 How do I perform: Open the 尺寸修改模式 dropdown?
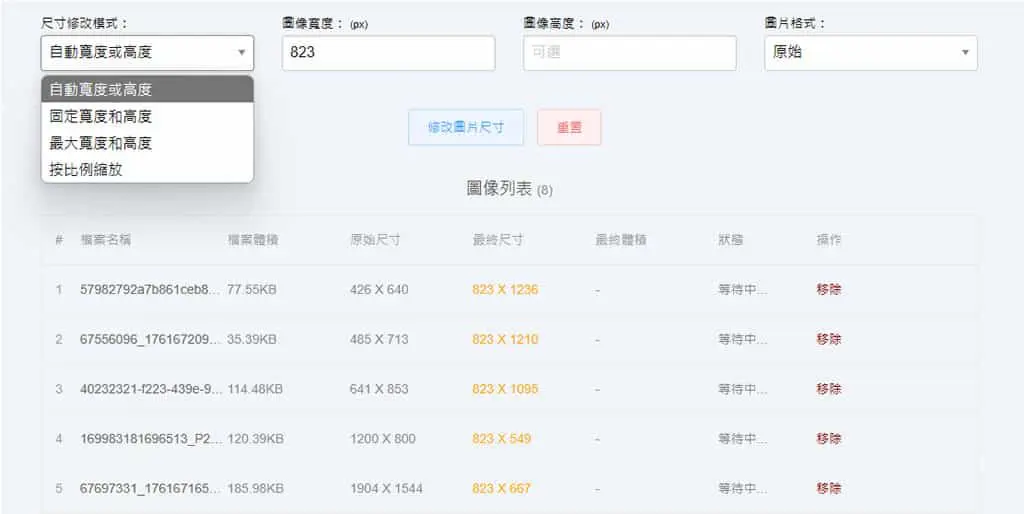click(x=147, y=53)
